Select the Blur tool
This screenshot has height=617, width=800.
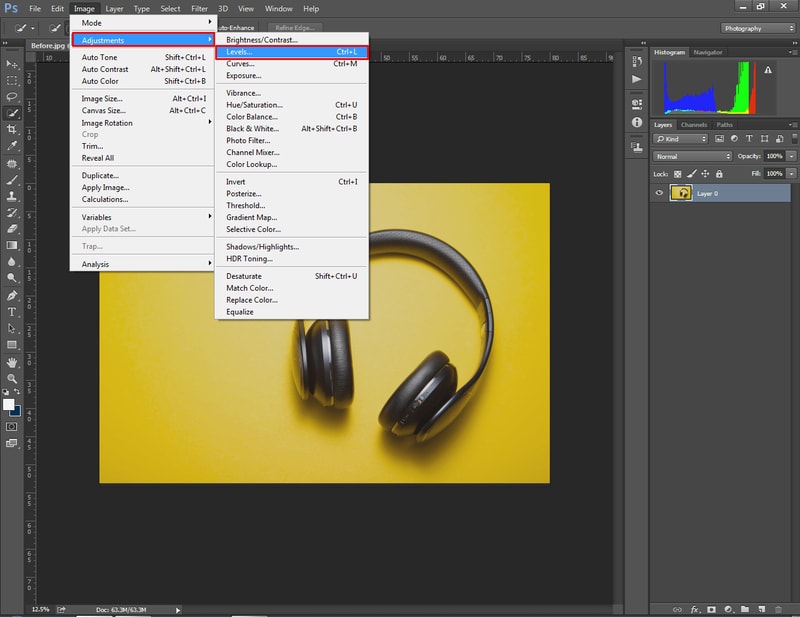point(11,261)
